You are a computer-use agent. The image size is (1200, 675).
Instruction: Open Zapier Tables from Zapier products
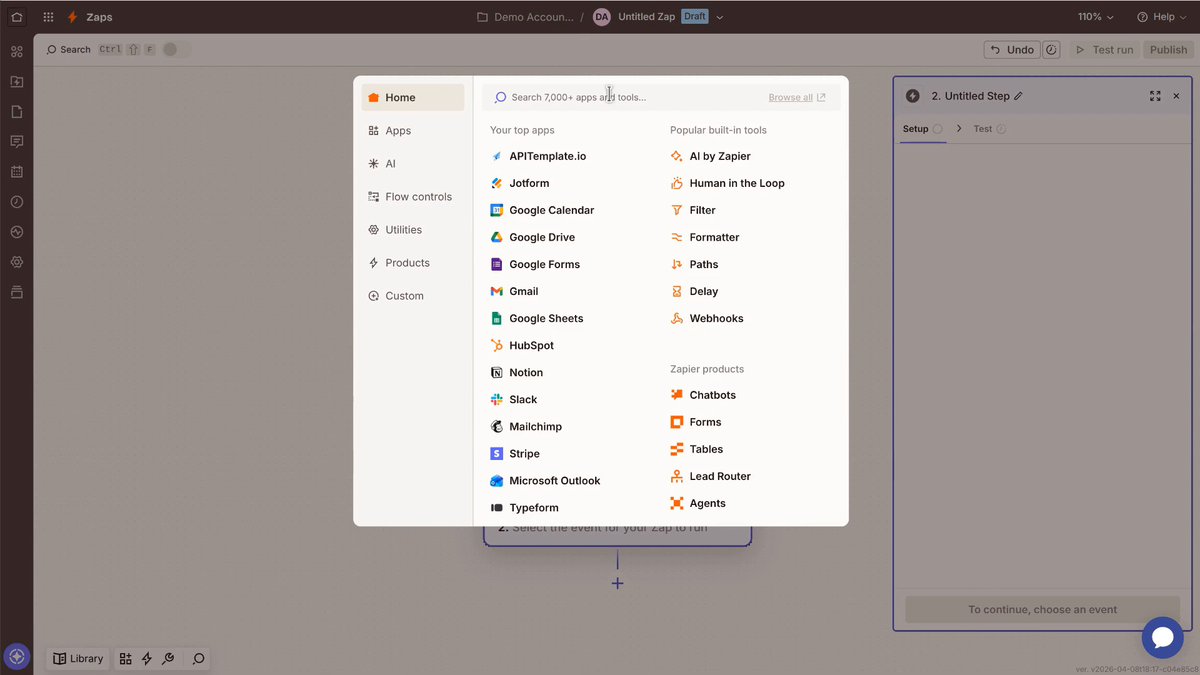pyautogui.click(x=705, y=448)
